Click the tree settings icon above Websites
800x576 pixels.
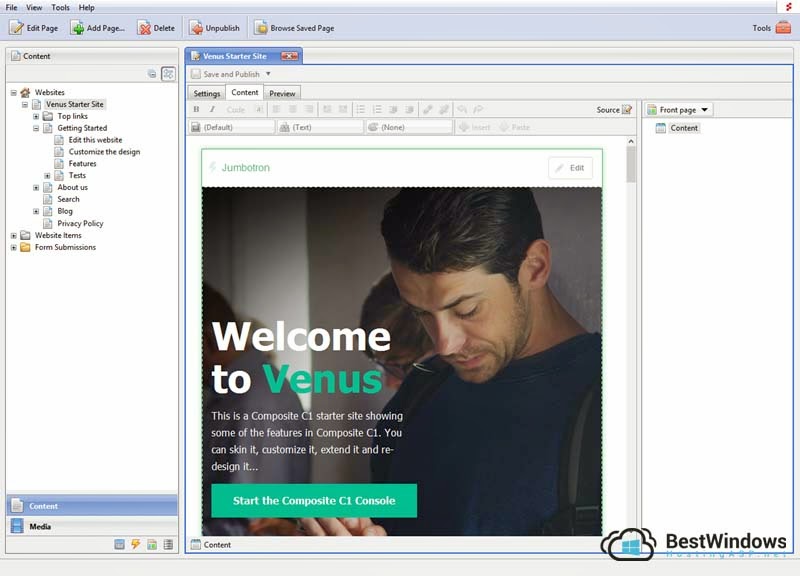168,74
